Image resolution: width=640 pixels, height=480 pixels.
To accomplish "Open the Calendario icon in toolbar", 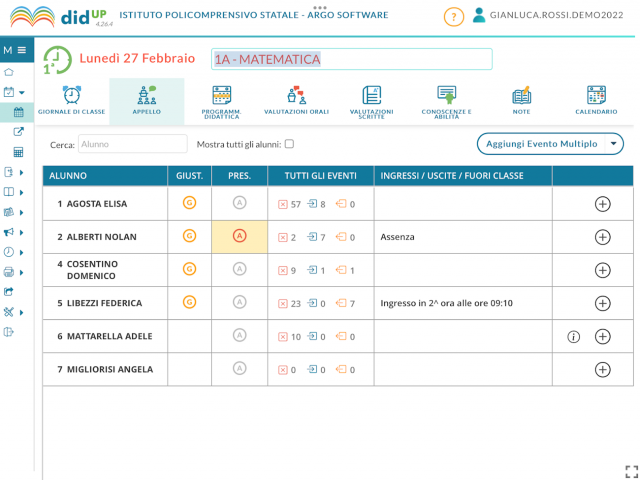I will (596, 95).
